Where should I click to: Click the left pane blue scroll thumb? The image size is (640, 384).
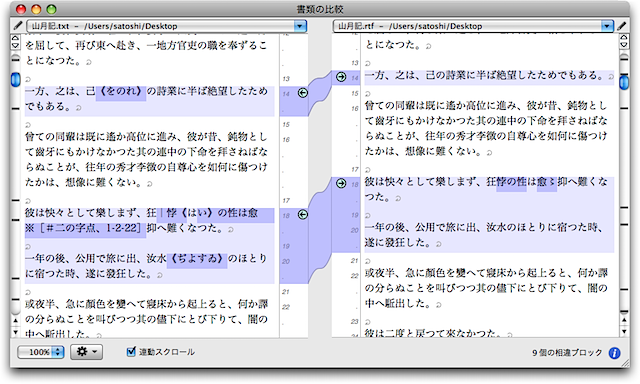15,80
